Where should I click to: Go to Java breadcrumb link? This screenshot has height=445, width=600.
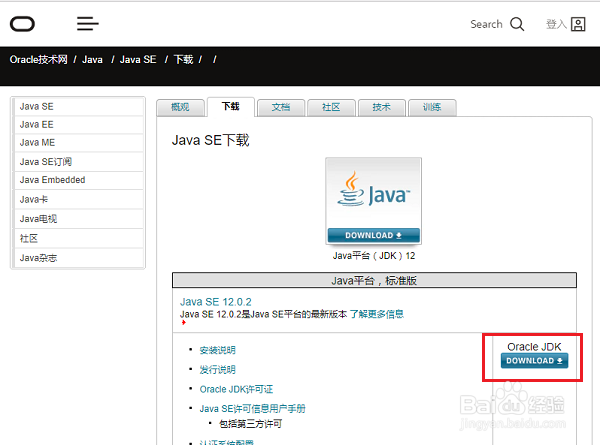[x=92, y=60]
